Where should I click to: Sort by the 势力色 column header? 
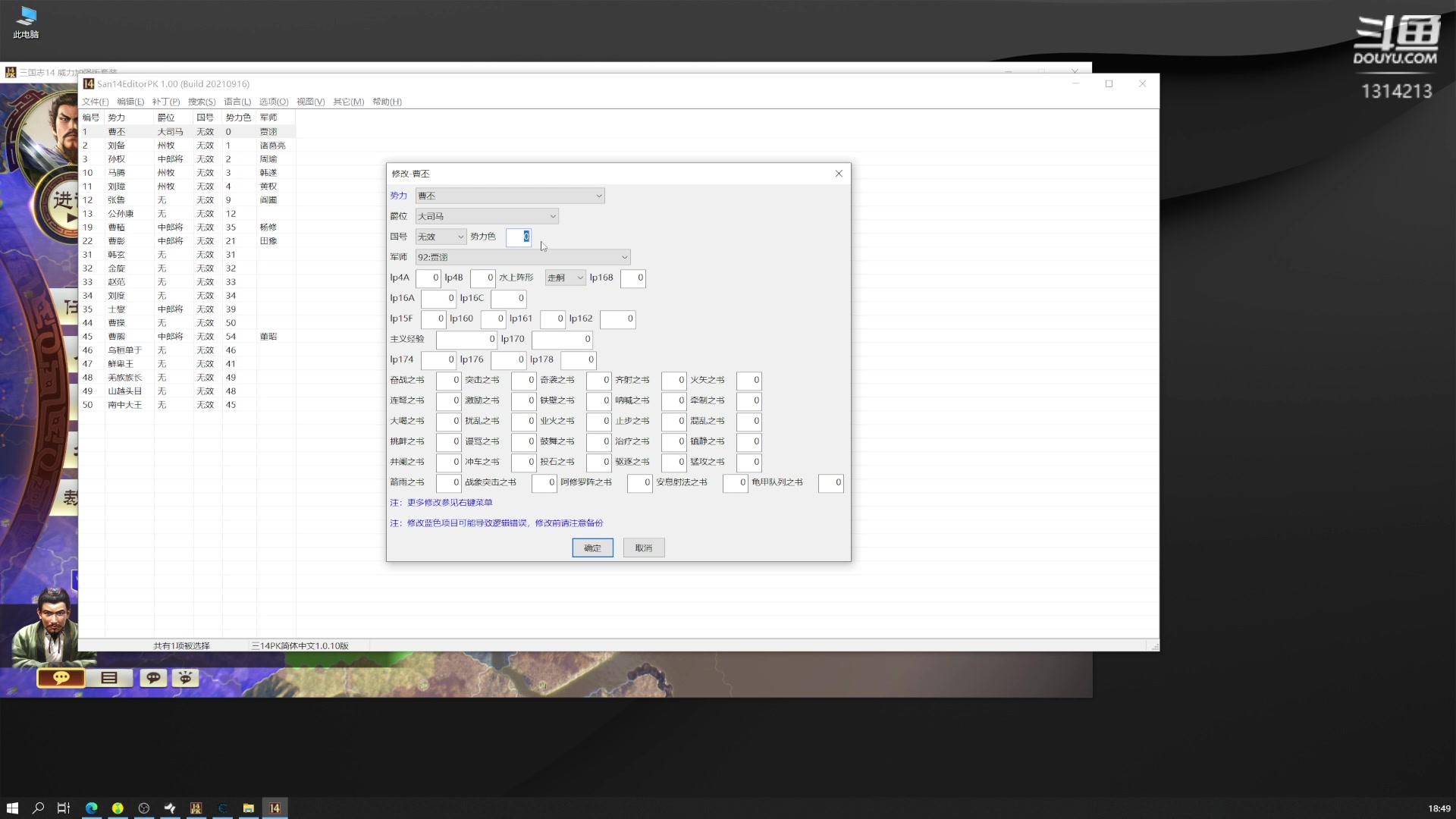(x=238, y=118)
